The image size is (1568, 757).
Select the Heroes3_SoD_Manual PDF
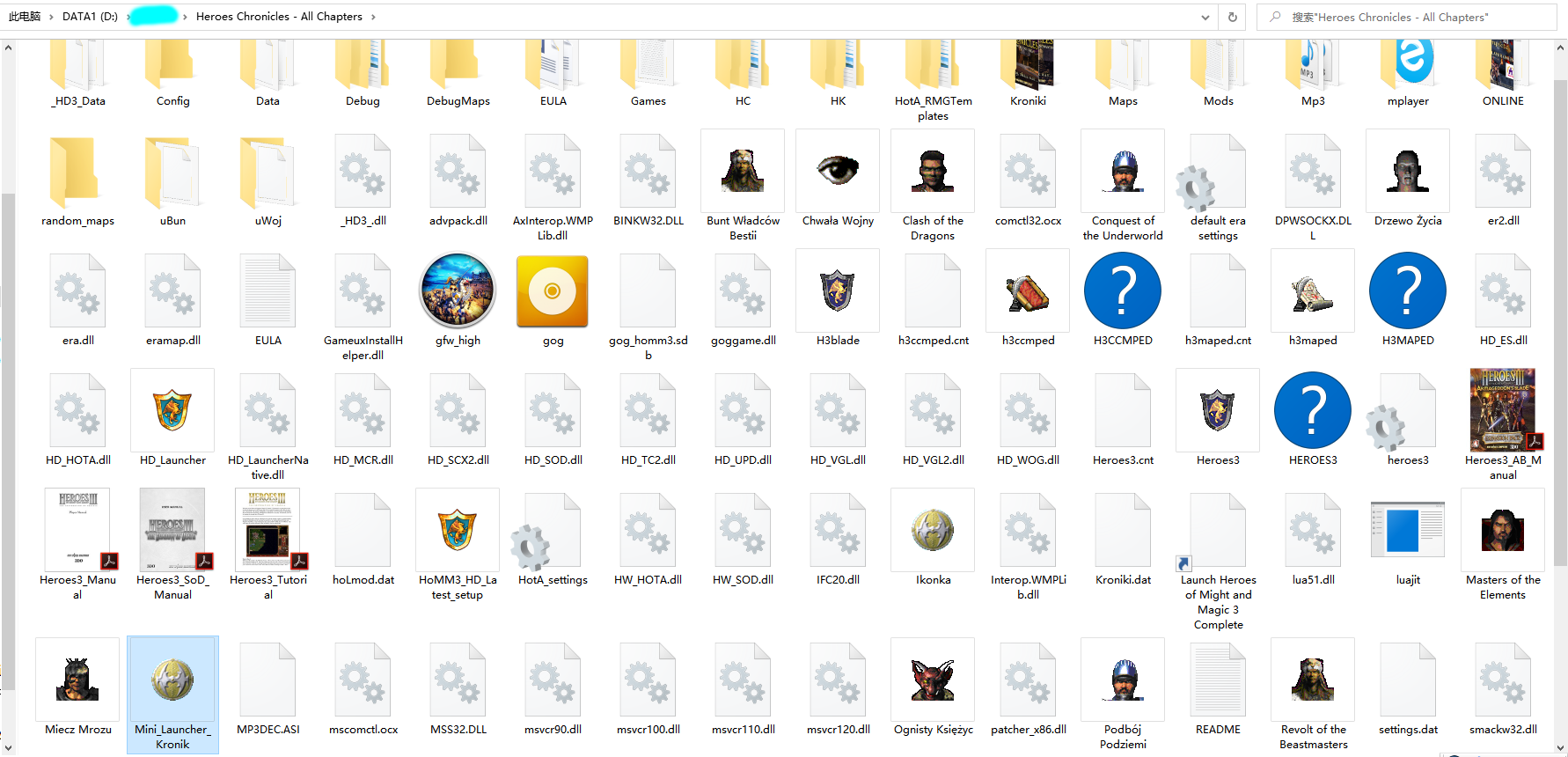pos(172,530)
